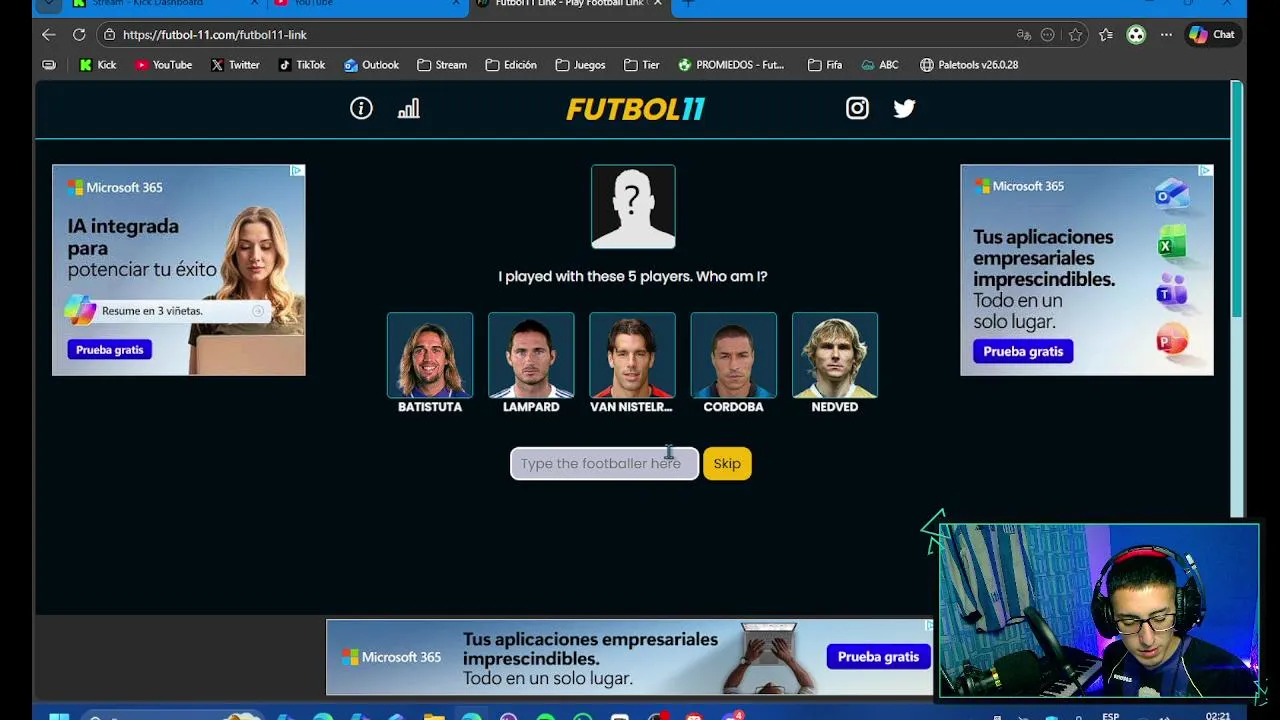Open the Paletools v26.0.28 bookmark

pyautogui.click(x=968, y=65)
